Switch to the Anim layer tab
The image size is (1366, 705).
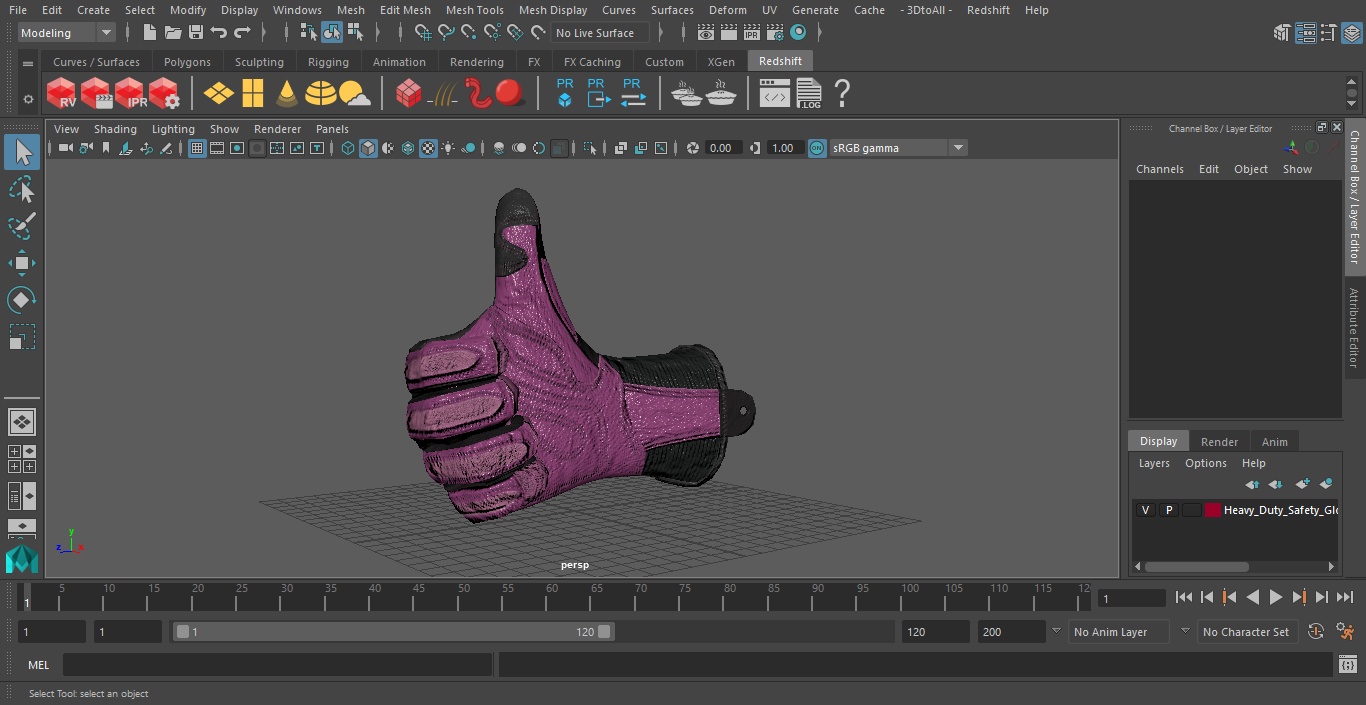point(1274,442)
